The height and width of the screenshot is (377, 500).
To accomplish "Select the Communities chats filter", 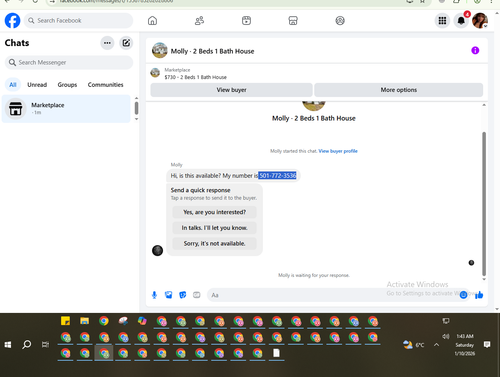I will [105, 85].
